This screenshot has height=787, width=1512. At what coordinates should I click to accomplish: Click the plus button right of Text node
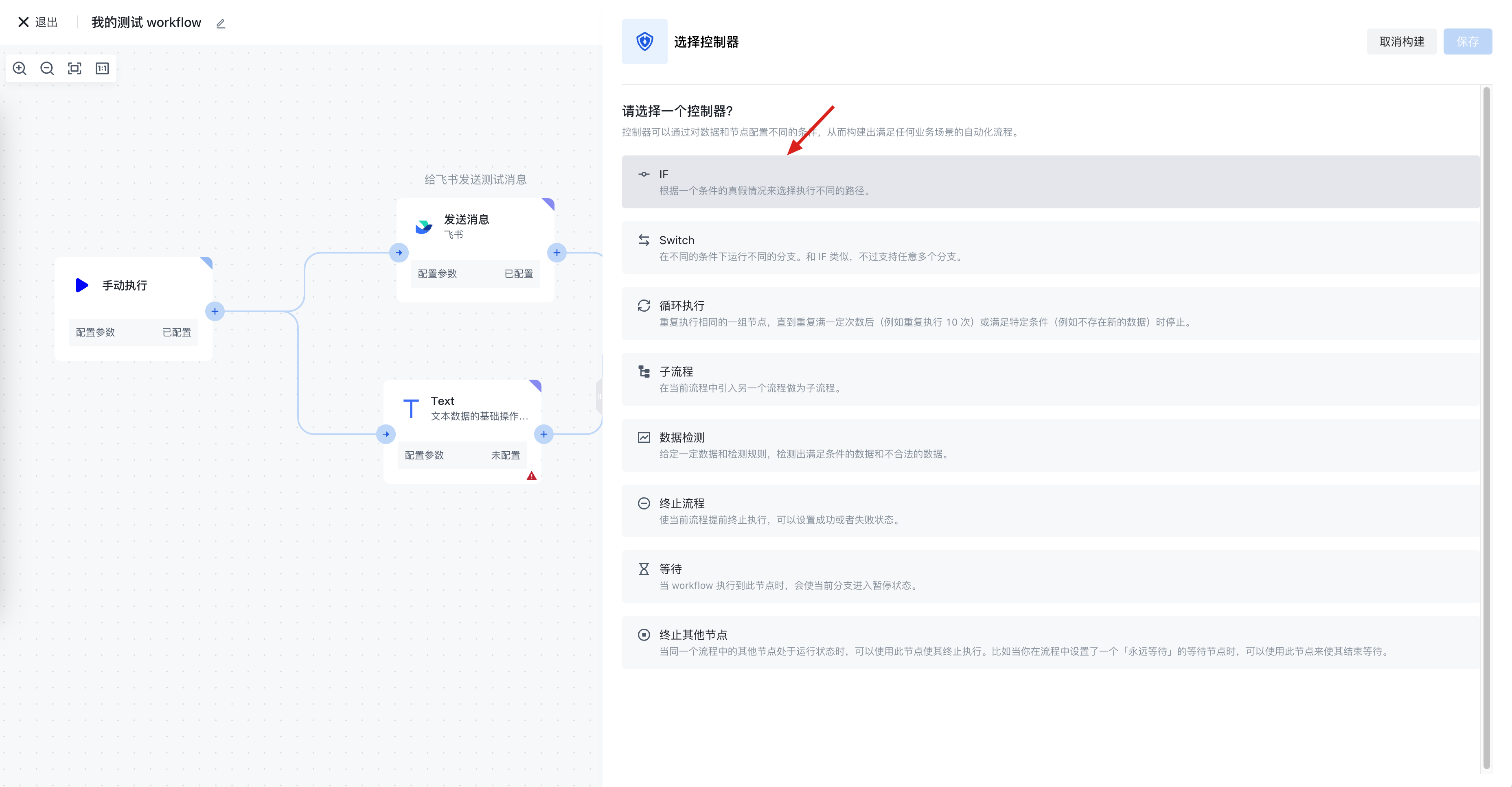coord(543,434)
